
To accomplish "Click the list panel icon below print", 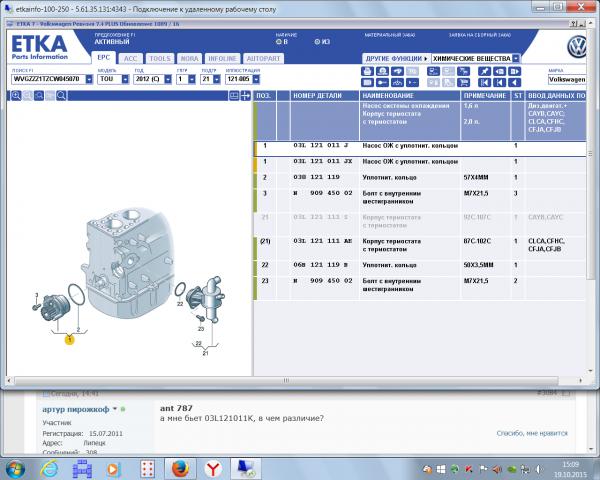I will point(367,82).
